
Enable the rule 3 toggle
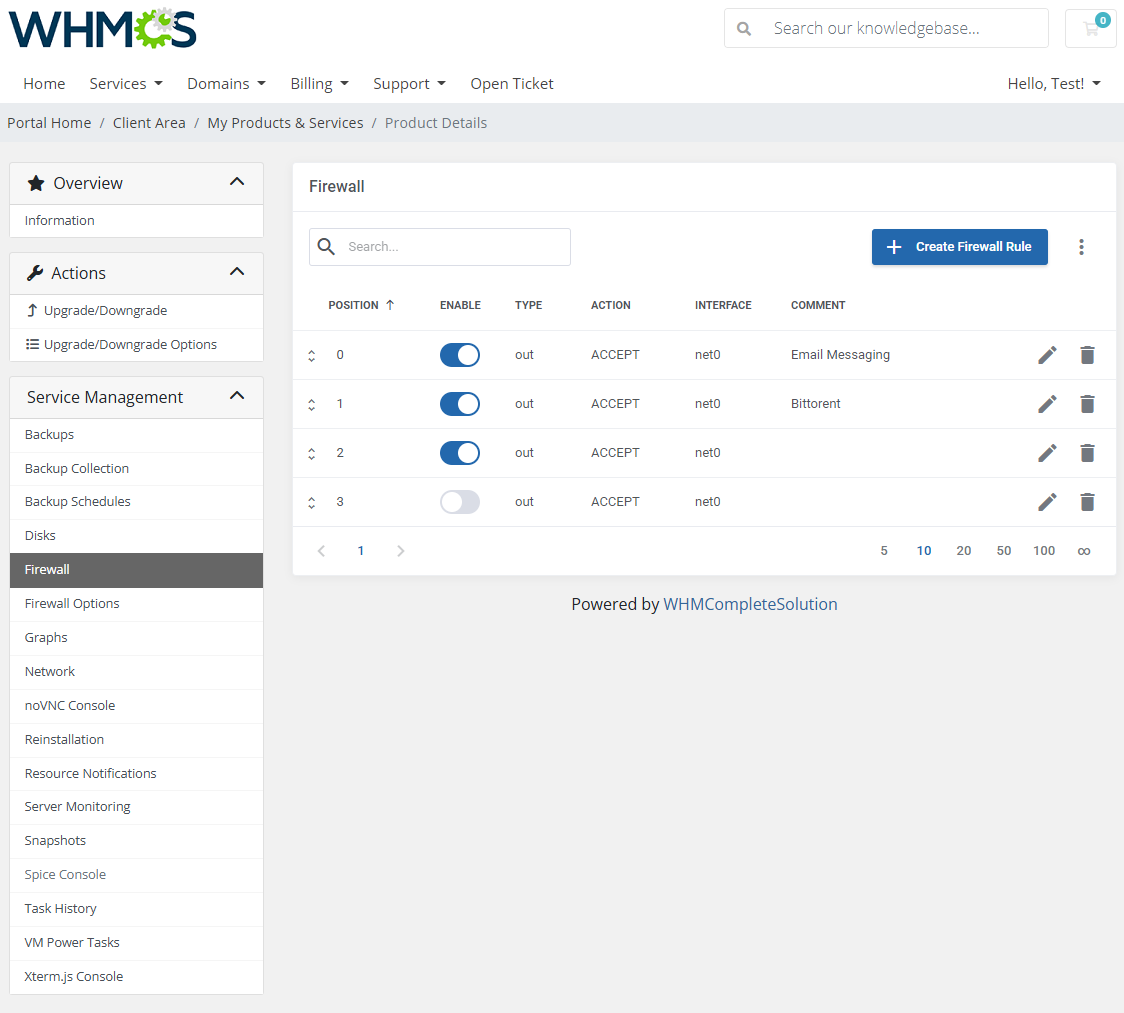coord(459,502)
